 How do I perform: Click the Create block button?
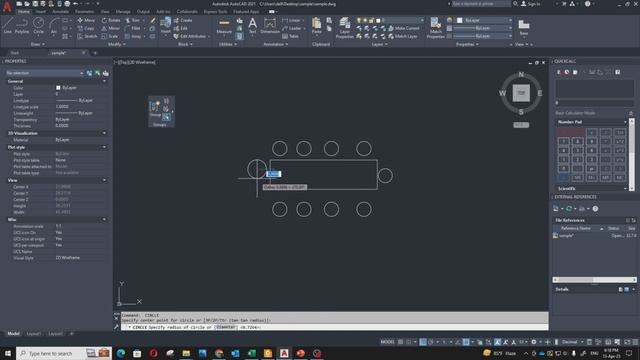(x=183, y=20)
